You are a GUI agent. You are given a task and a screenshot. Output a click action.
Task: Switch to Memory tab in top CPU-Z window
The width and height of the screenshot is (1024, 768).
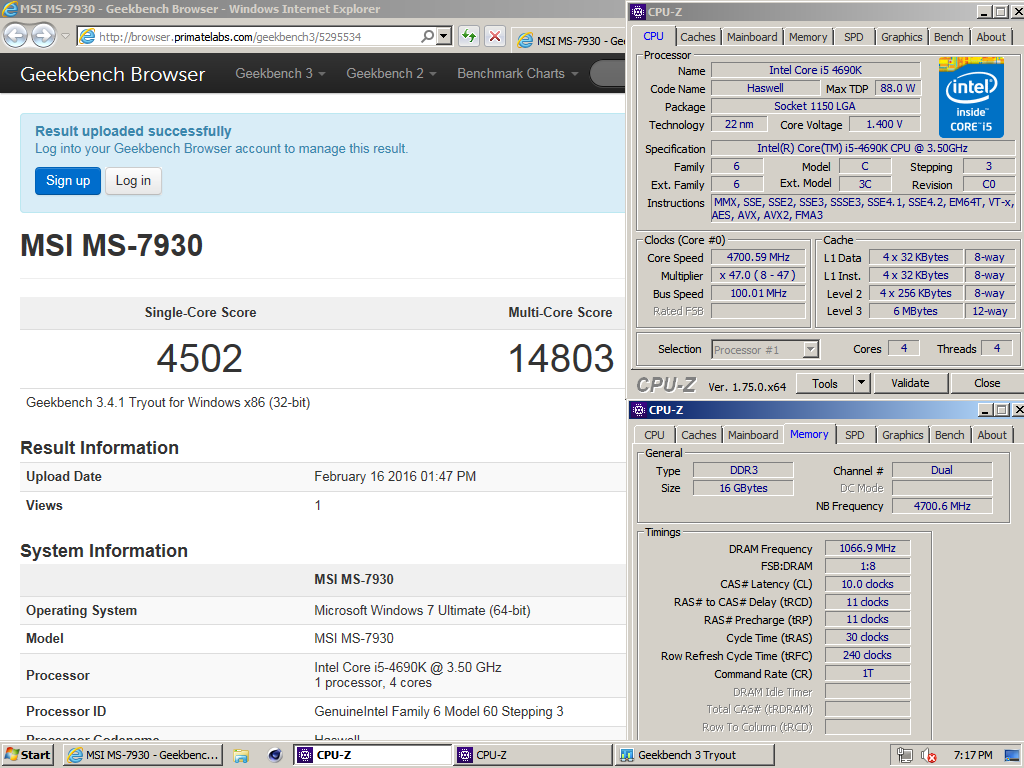[808, 37]
